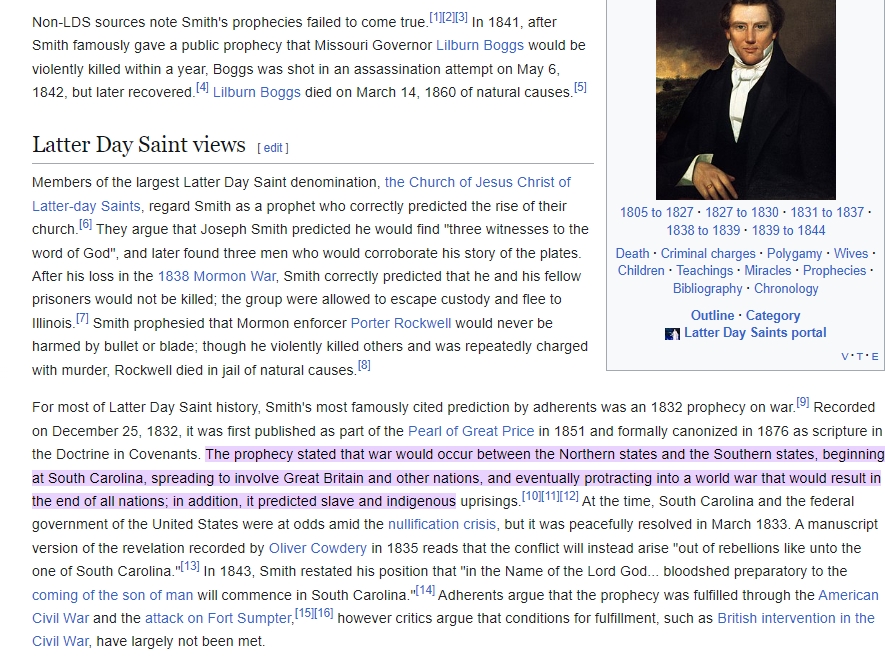Follow 'coming of the son of man' link

112,595
